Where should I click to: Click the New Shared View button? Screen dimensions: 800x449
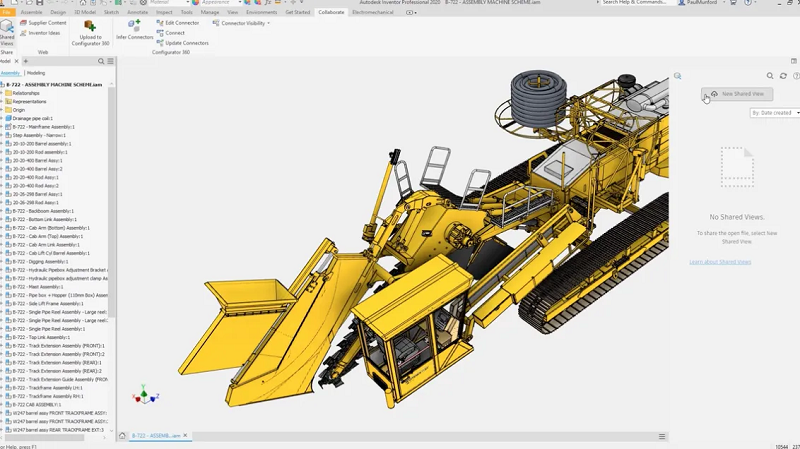click(737, 94)
